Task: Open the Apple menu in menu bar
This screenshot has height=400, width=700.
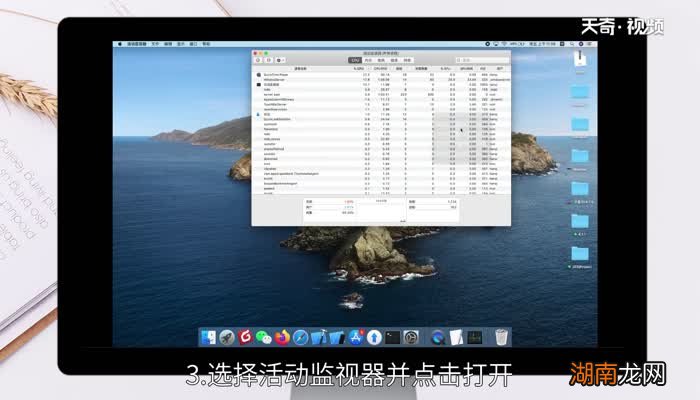Action: [121, 44]
